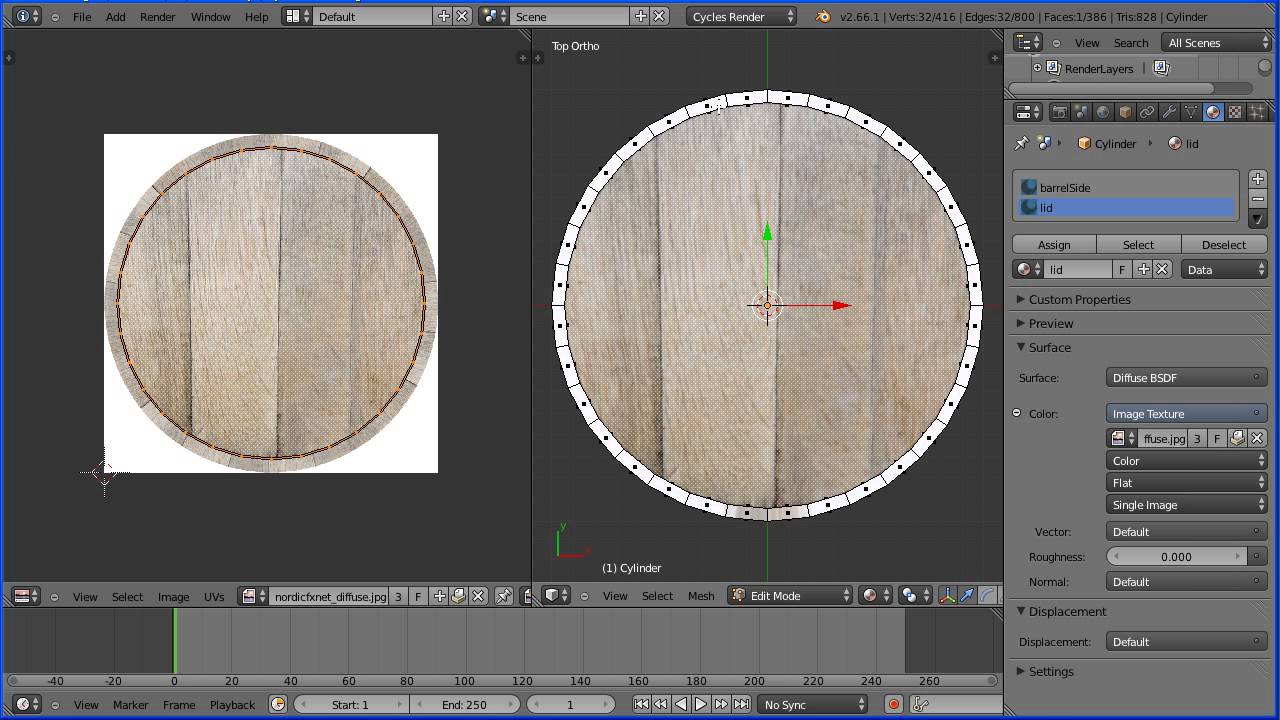The image size is (1280, 720).
Task: Expand the RenderLayers outliner item
Action: click(1037, 69)
